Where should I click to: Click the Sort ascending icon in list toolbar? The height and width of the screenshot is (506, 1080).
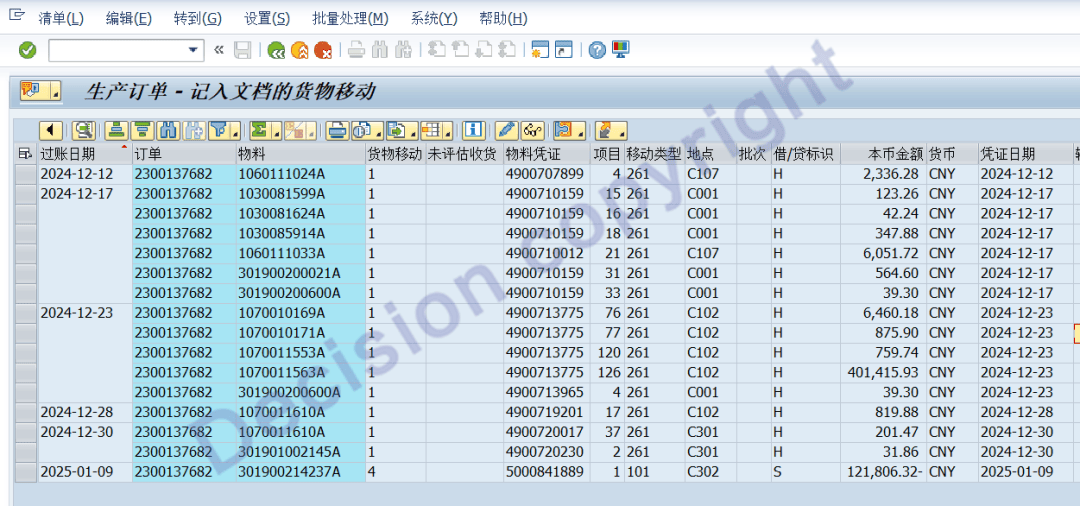coord(116,130)
